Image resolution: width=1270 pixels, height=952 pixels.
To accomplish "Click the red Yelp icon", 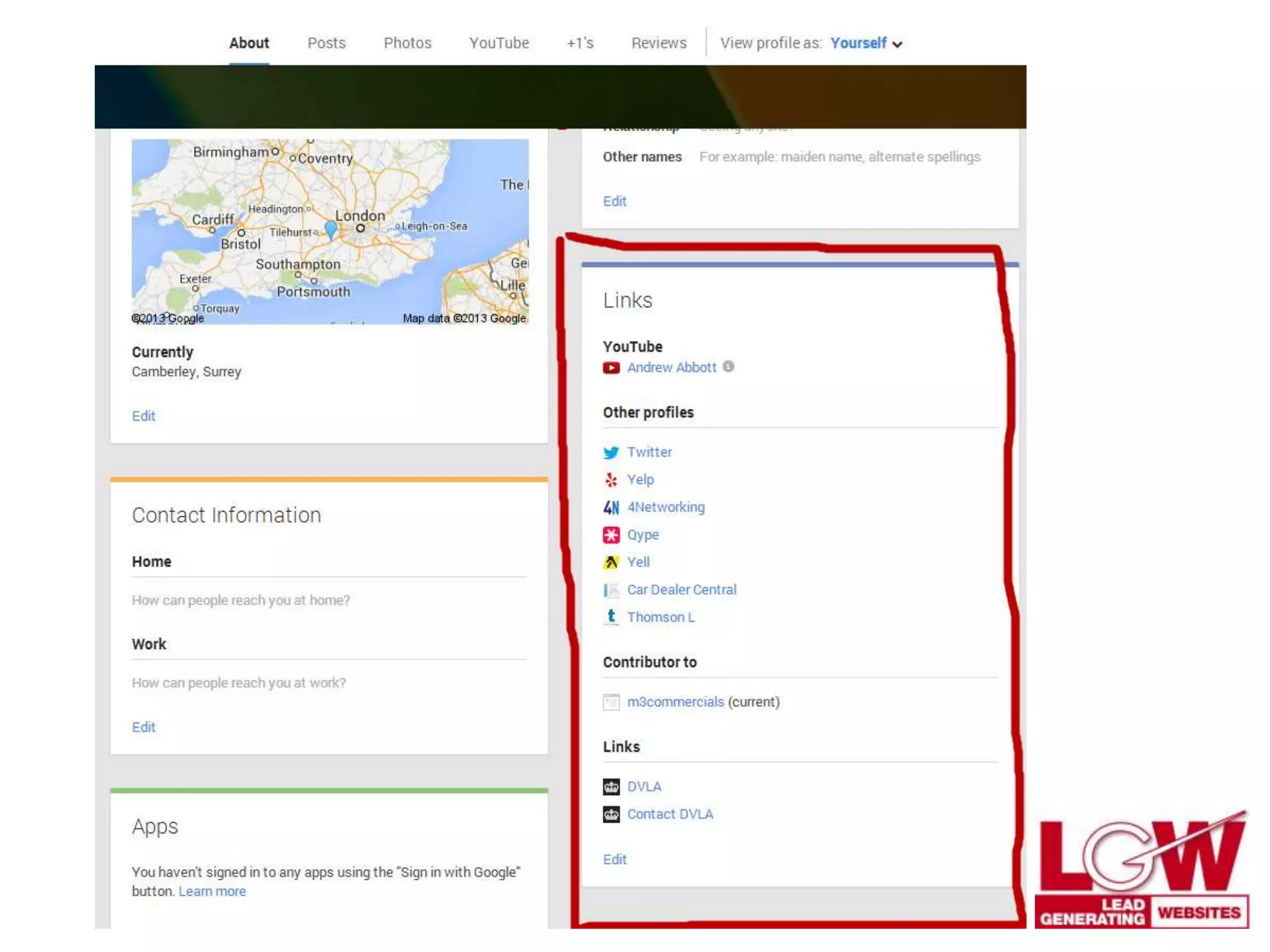I will [611, 480].
